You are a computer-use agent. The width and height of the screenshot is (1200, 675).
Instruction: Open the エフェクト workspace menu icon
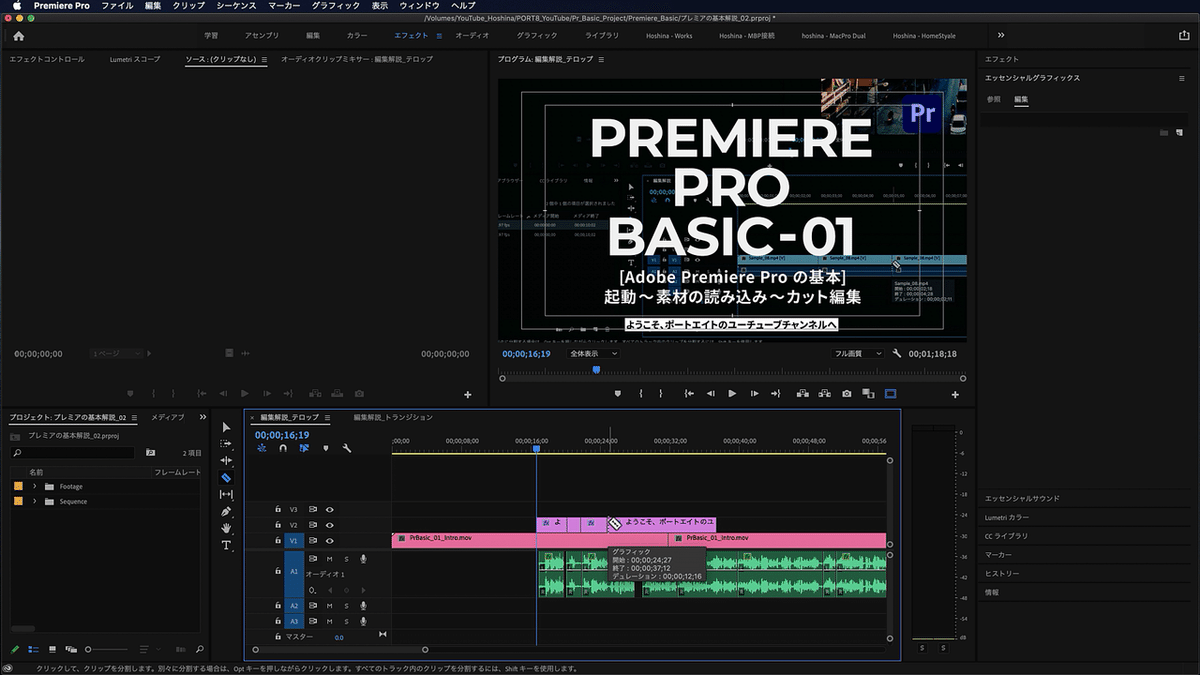pyautogui.click(x=438, y=35)
